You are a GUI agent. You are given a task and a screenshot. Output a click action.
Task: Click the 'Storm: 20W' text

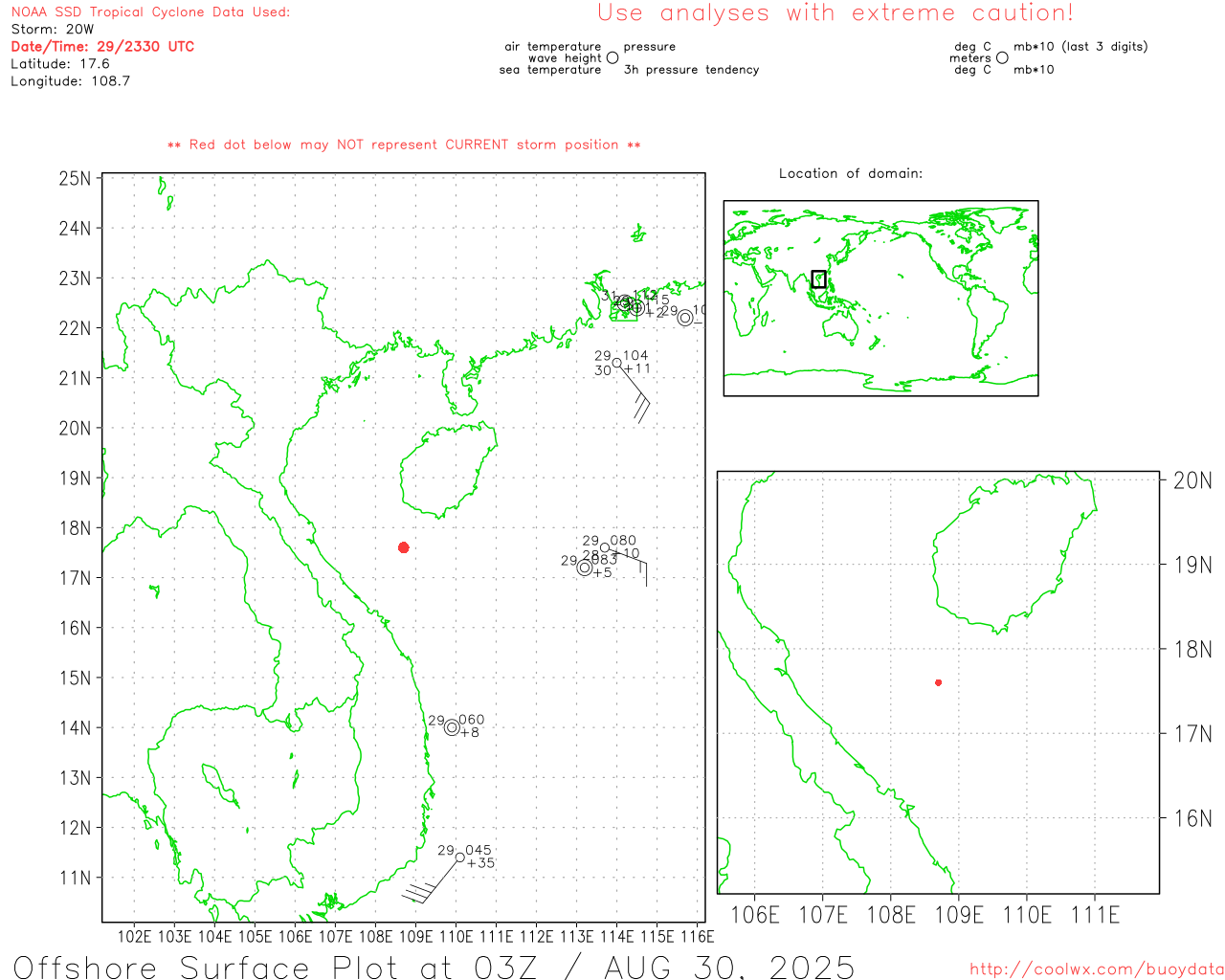(x=53, y=30)
